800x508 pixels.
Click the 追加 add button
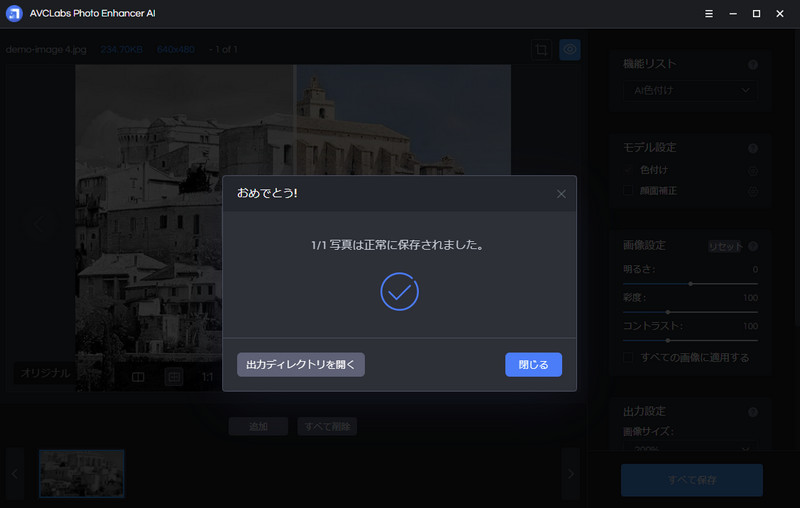258,426
